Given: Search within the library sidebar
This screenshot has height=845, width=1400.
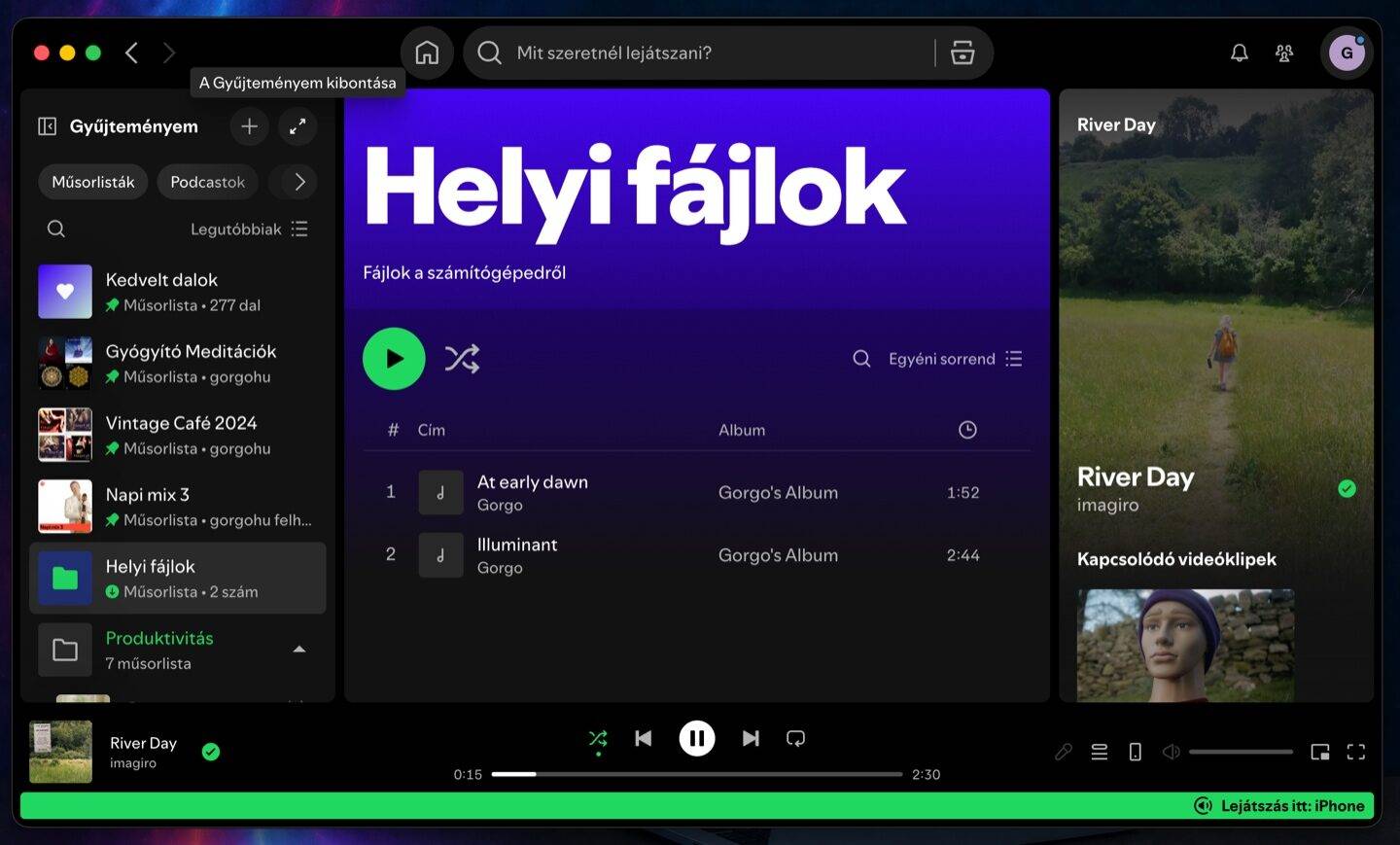Looking at the screenshot, I should pyautogui.click(x=56, y=229).
